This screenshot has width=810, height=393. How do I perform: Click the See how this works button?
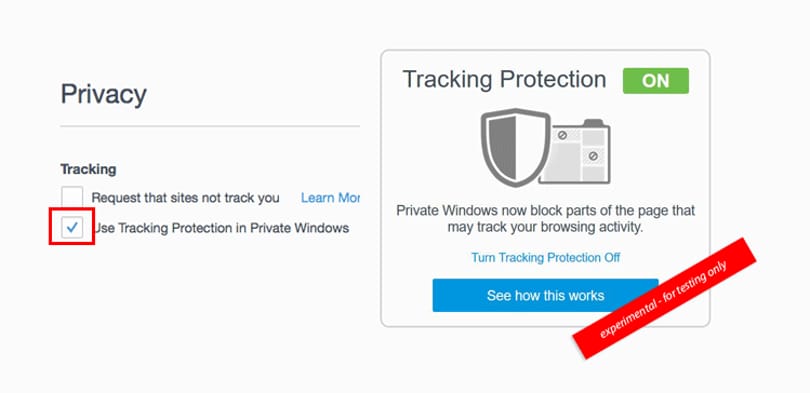pos(546,295)
